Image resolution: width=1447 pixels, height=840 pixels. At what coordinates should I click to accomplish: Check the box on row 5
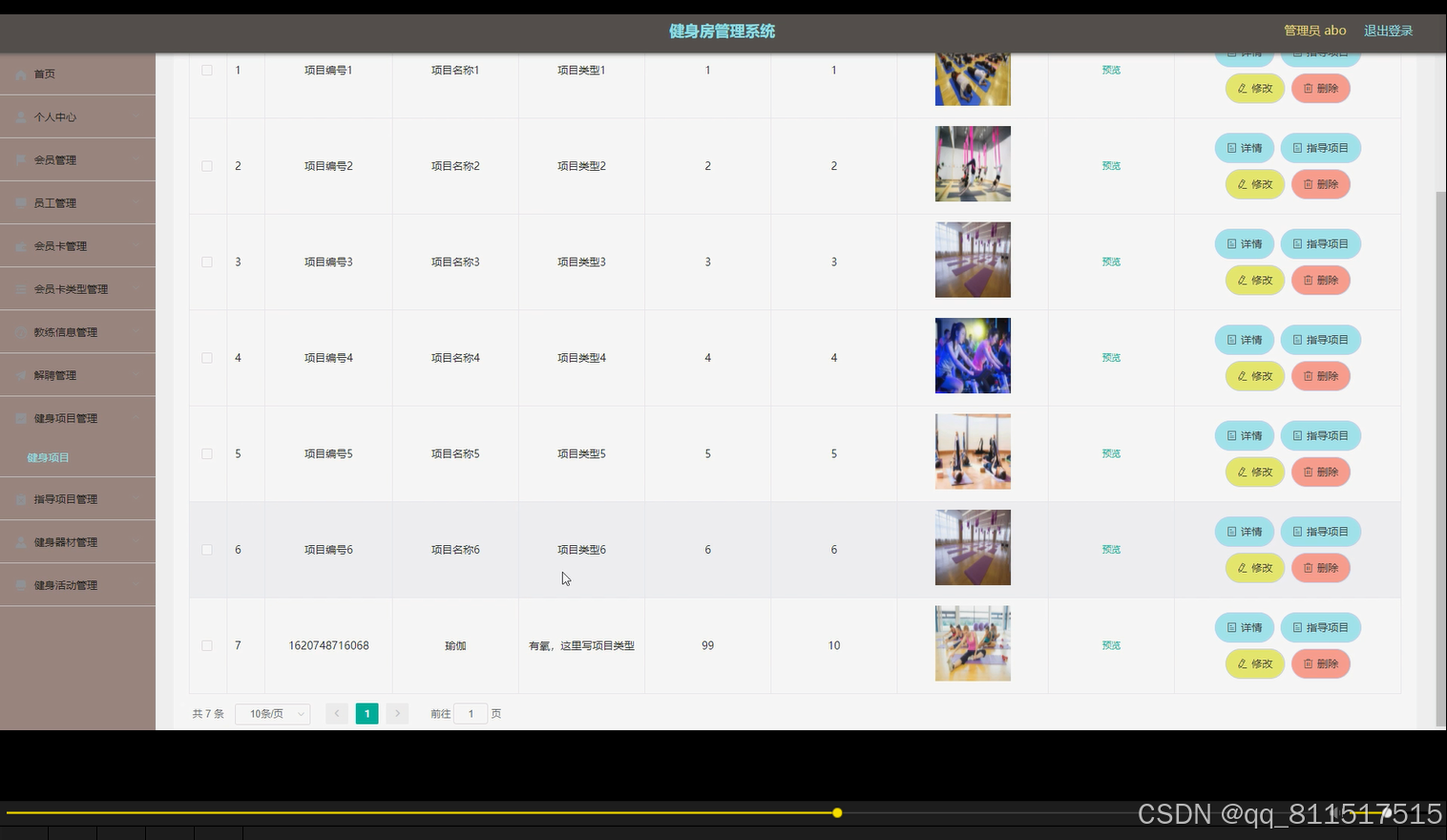pos(207,453)
